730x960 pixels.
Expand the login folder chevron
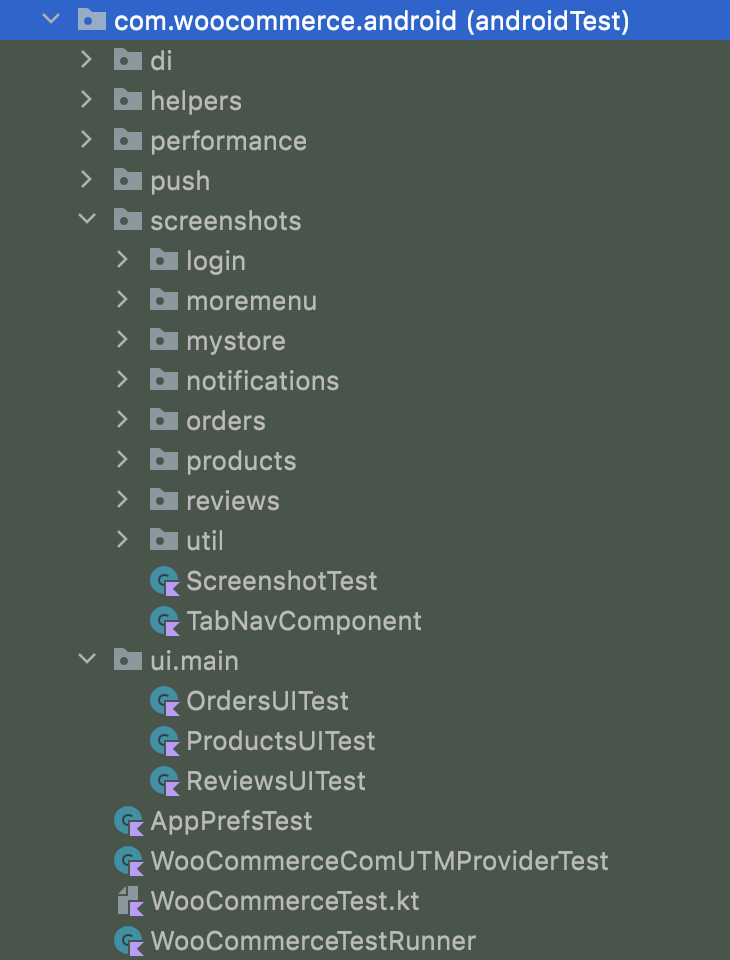122,259
